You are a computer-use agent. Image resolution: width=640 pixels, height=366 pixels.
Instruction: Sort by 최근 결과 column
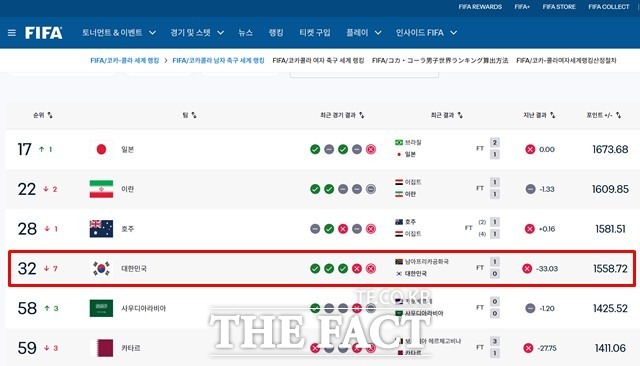[447, 115]
